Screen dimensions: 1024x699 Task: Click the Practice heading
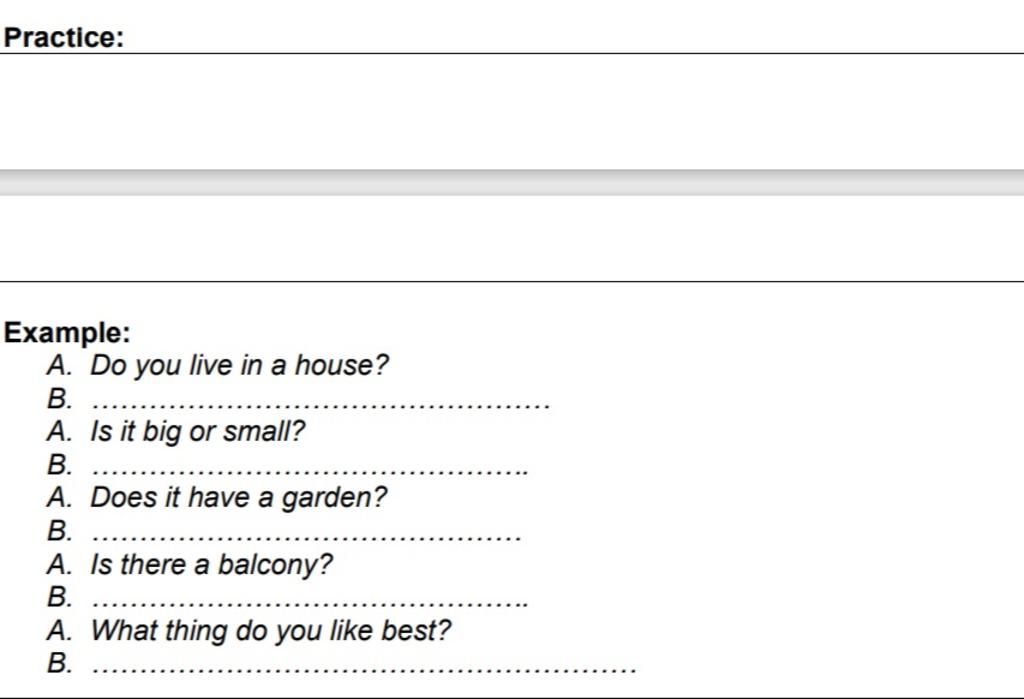point(63,37)
